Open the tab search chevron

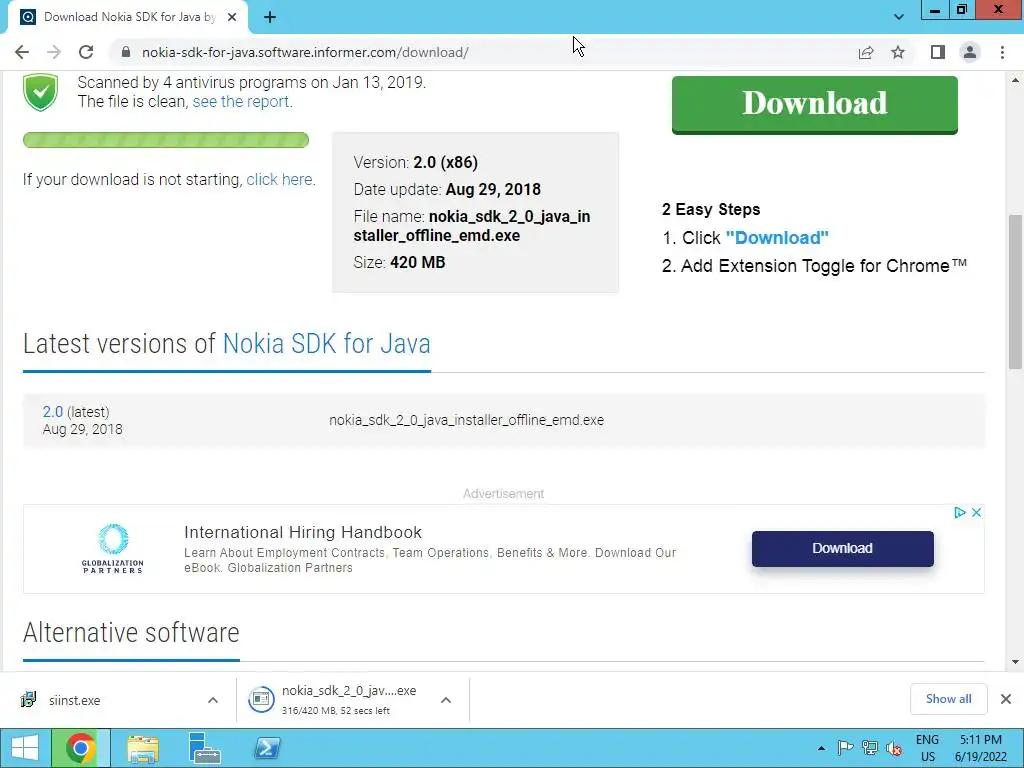click(x=899, y=17)
